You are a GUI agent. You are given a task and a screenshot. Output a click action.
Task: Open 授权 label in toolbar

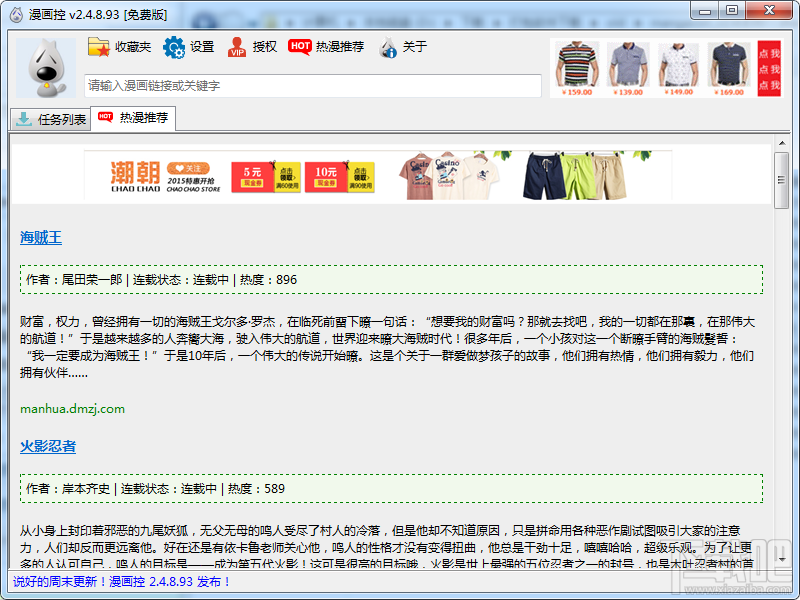pos(264,47)
